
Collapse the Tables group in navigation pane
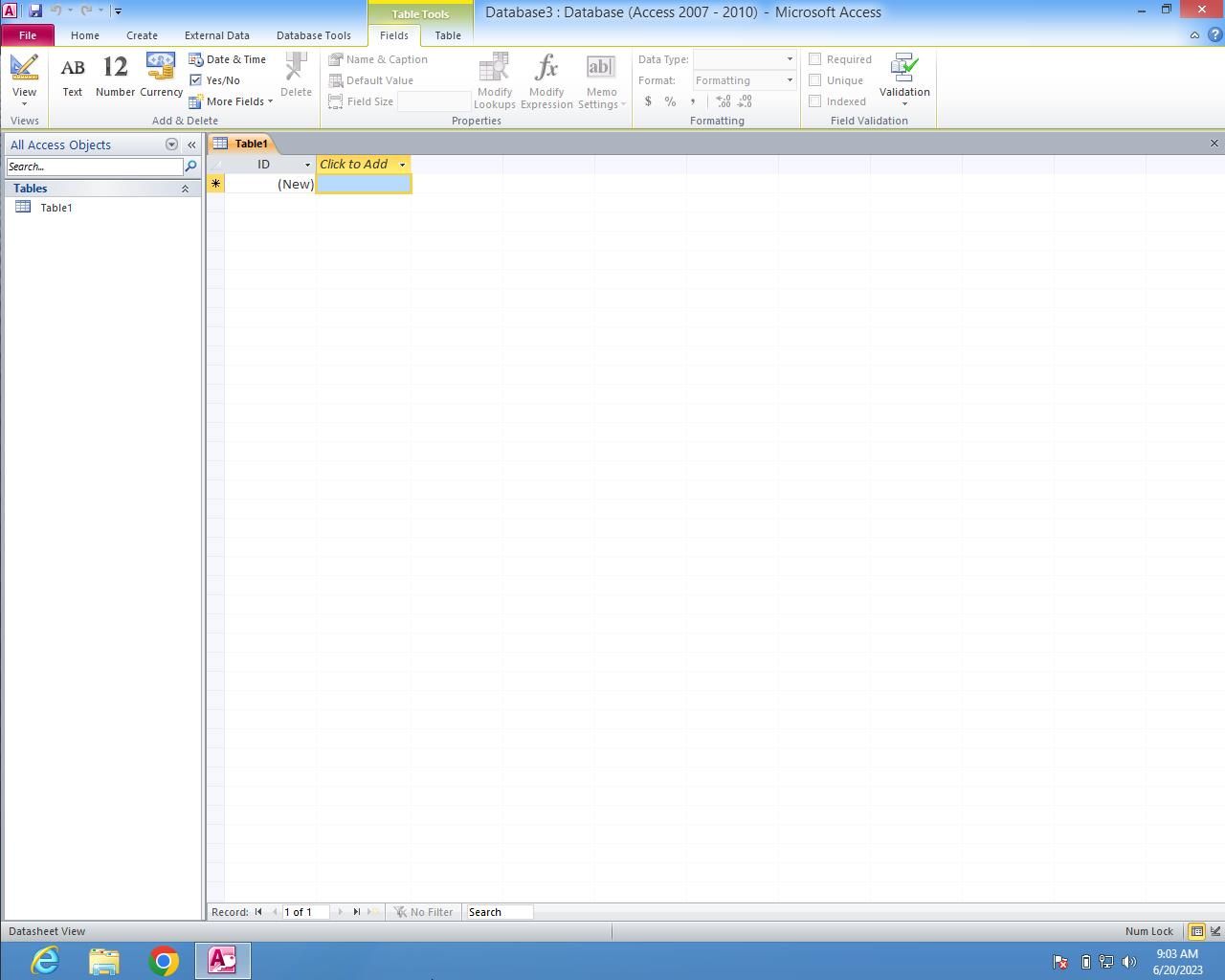tap(185, 189)
